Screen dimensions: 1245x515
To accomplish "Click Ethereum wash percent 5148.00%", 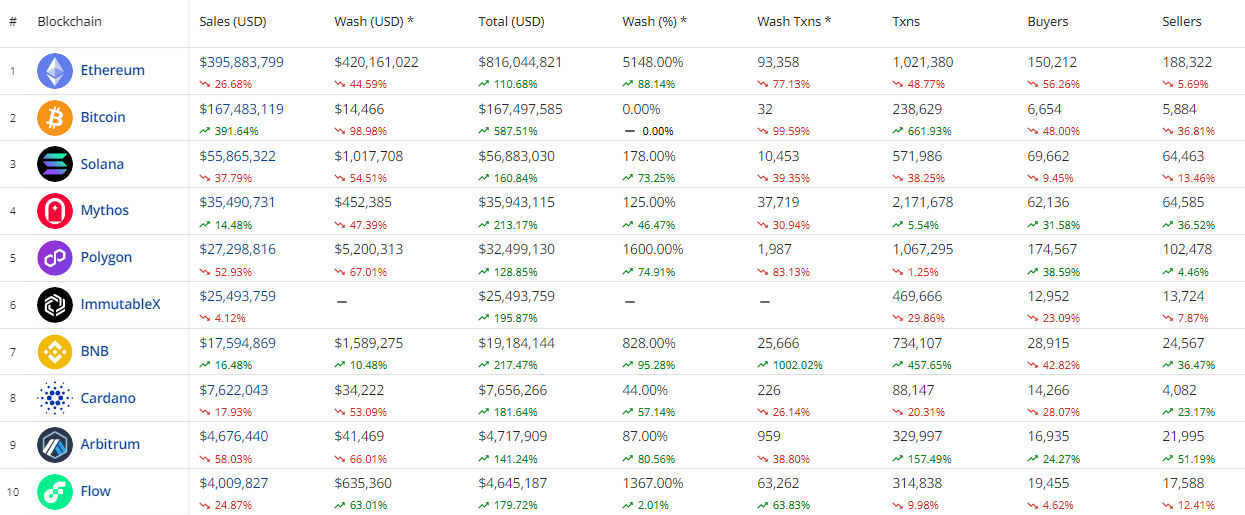I will [653, 62].
